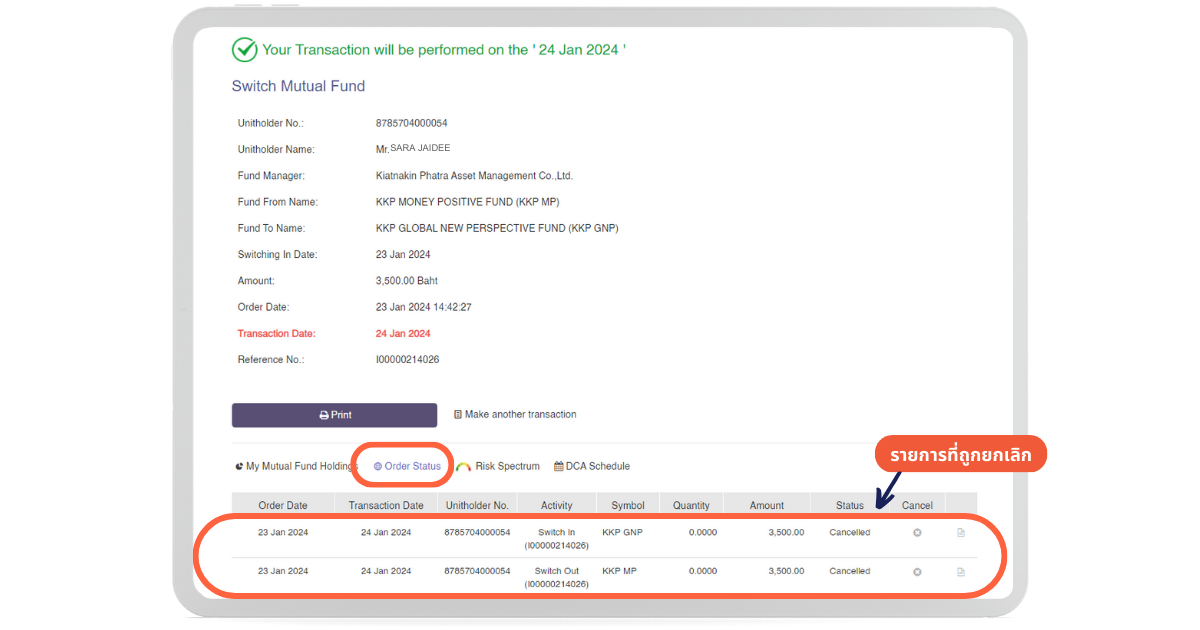Viewport: 1200px width, 630px height.
Task: Switch to My Mutual Fund Holdings tab
Action: (x=300, y=467)
